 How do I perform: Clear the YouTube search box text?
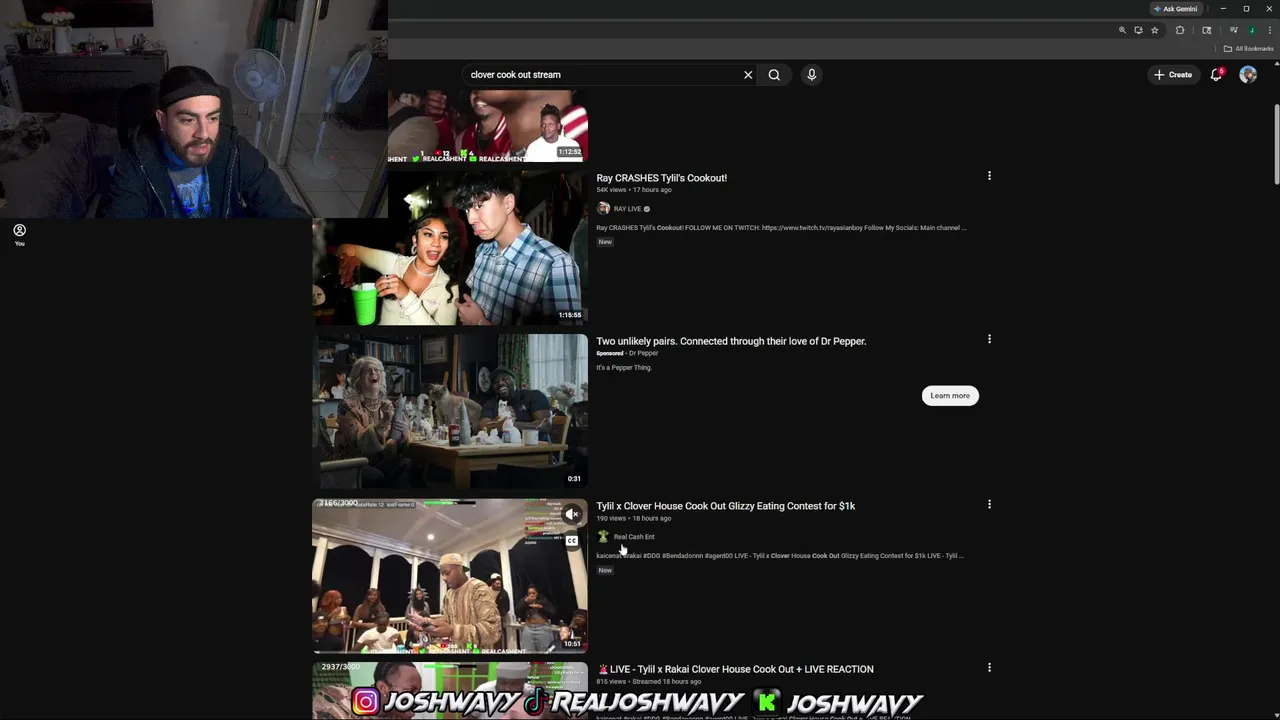pyautogui.click(x=748, y=75)
